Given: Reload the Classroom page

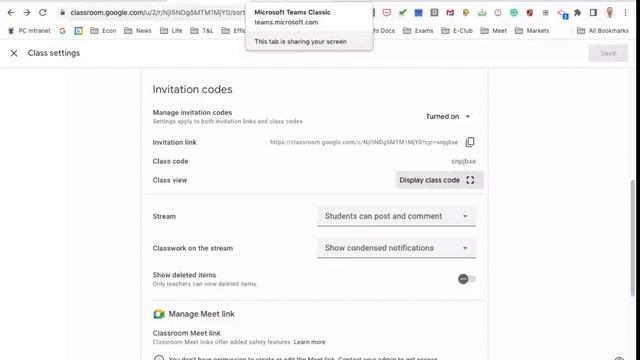Looking at the screenshot, I should pyautogui.click(x=43, y=13).
